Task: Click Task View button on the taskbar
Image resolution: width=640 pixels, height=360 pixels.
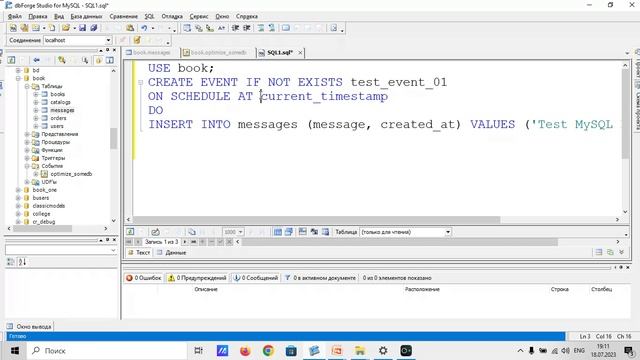Action: click(x=198, y=351)
